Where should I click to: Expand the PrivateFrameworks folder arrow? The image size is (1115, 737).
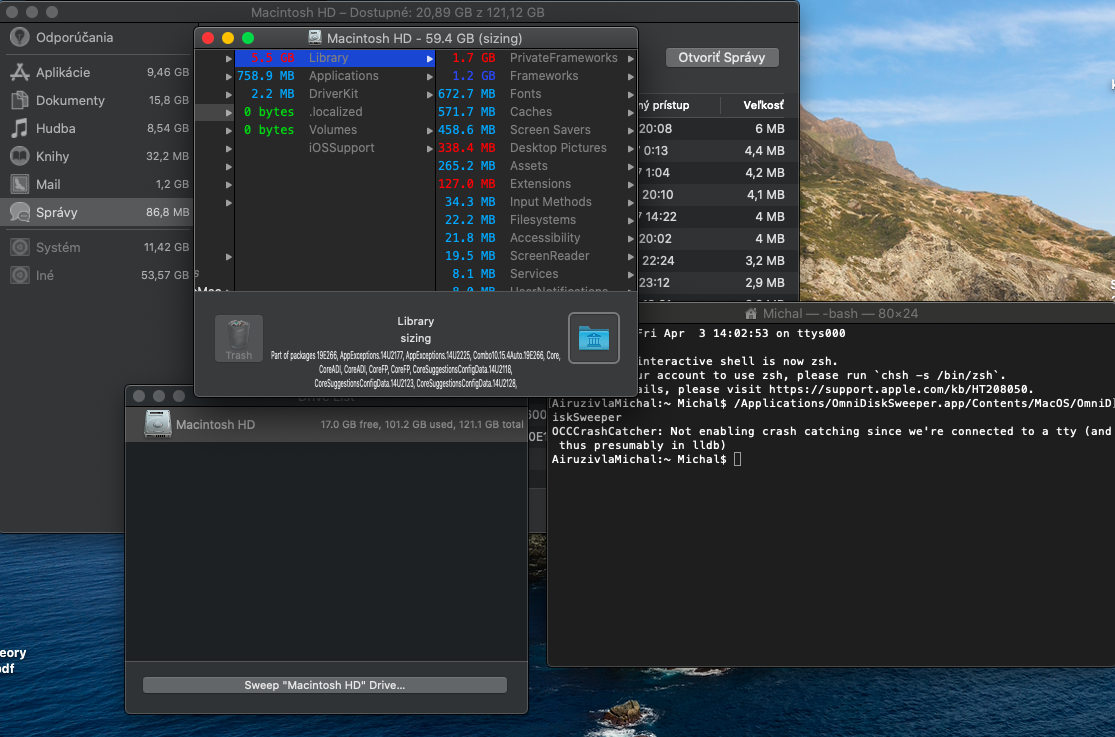coord(631,58)
